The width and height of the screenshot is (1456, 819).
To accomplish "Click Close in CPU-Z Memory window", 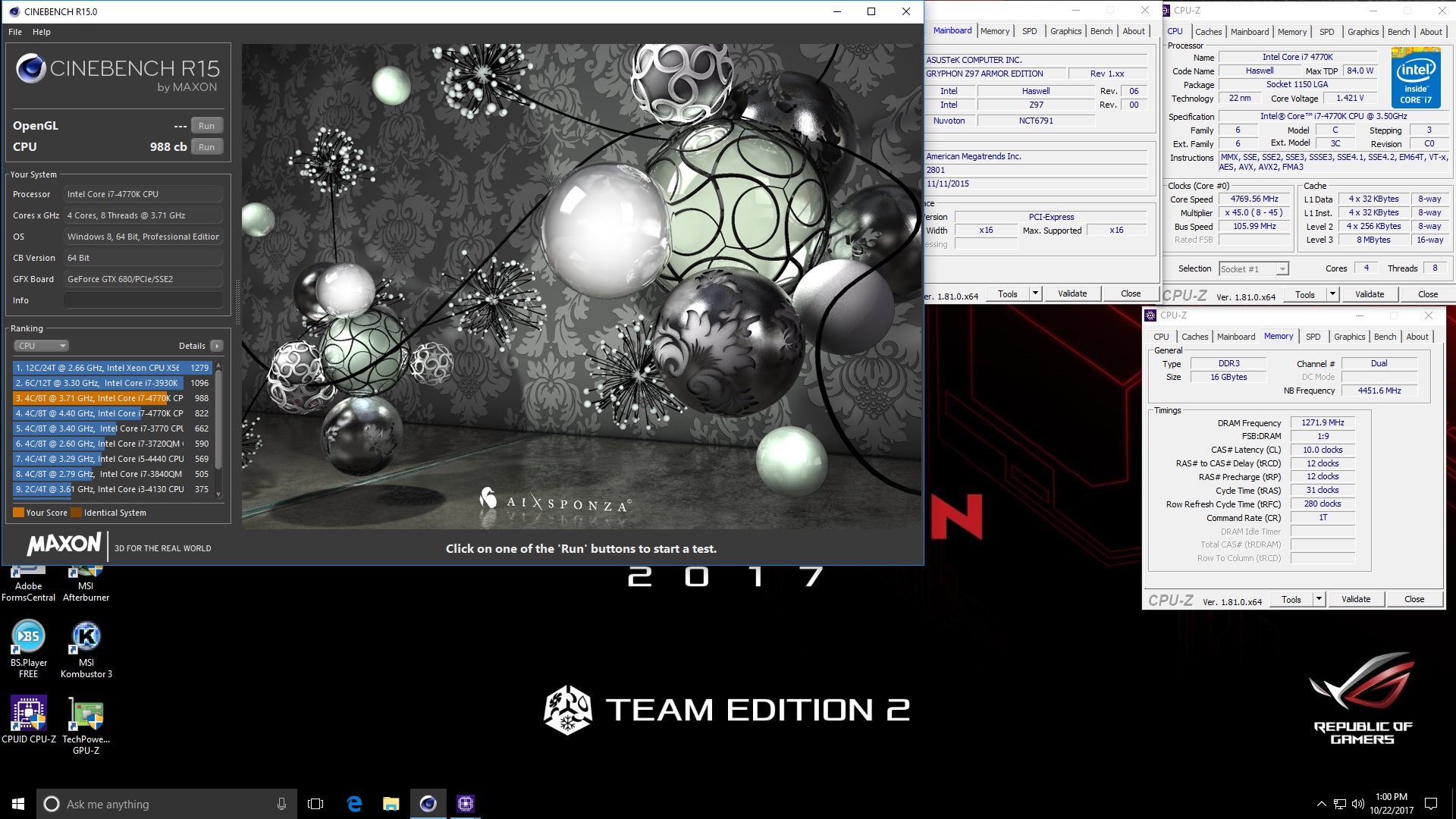I will (1414, 599).
